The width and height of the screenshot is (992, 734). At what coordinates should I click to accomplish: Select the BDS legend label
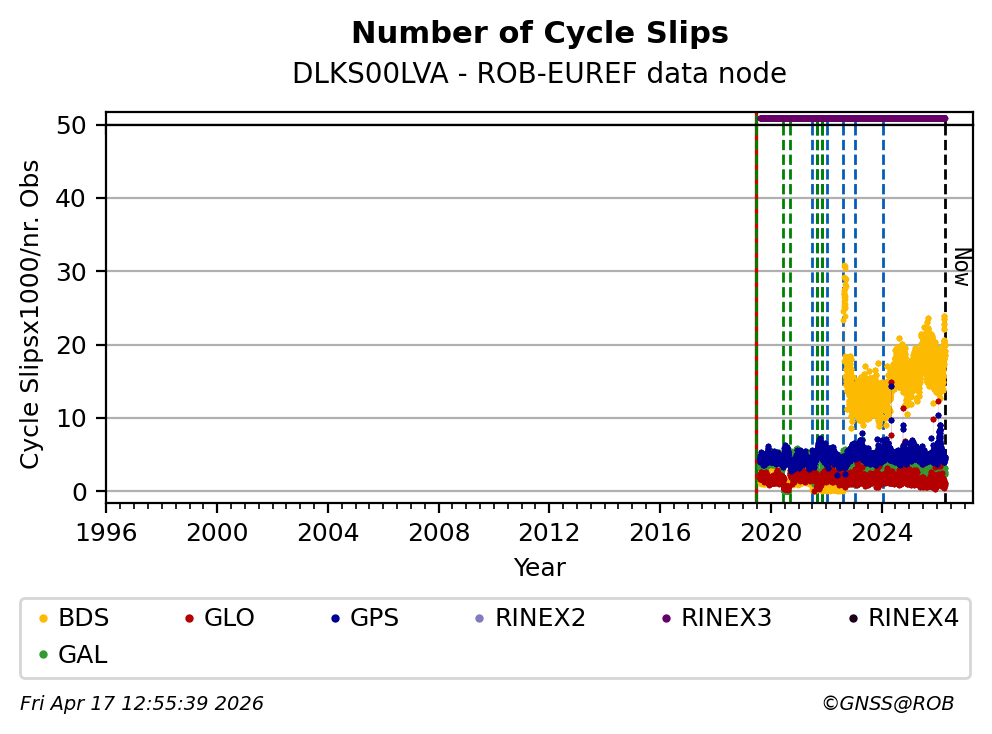pos(84,618)
